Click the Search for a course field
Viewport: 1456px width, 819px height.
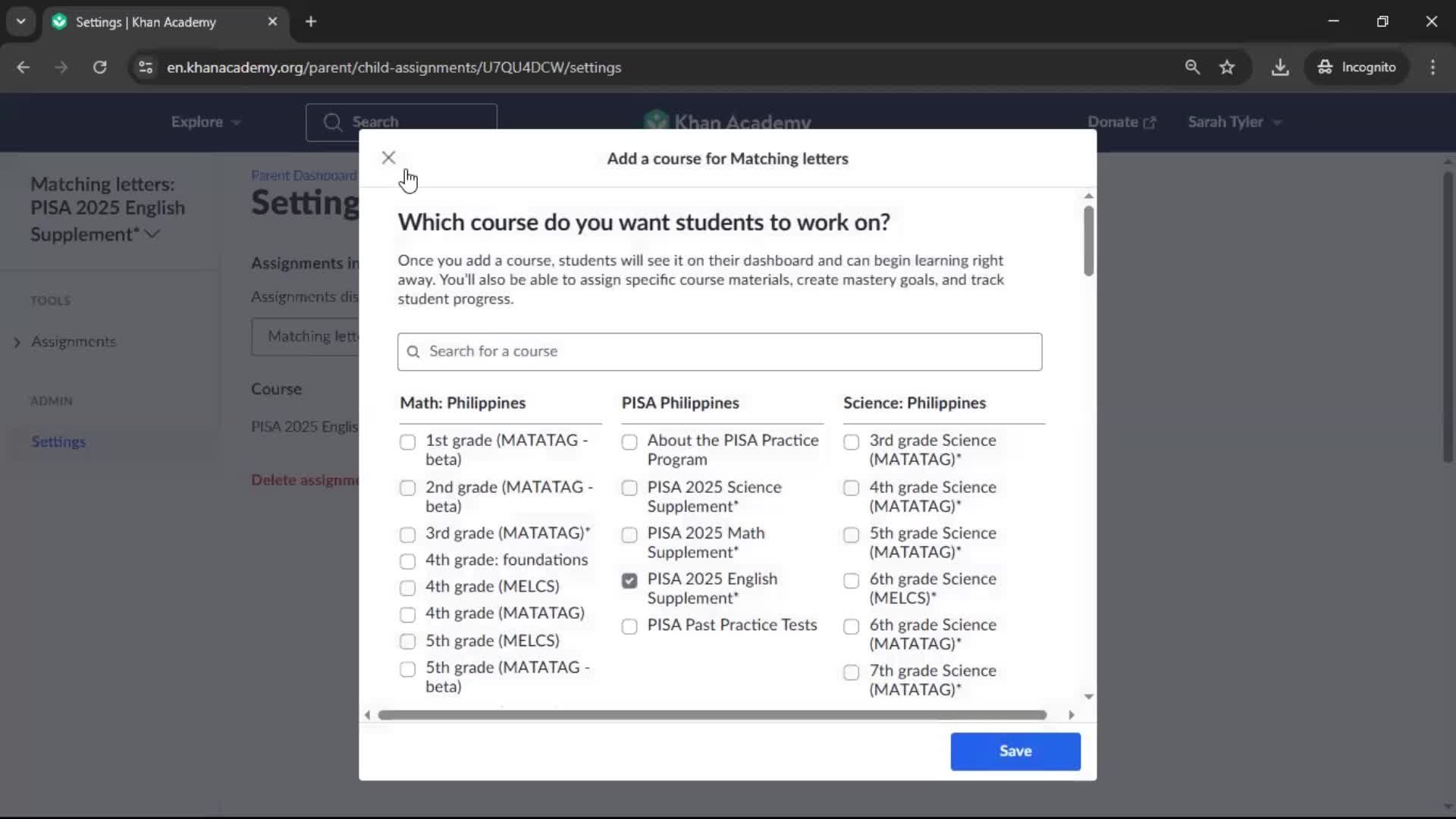tap(720, 351)
